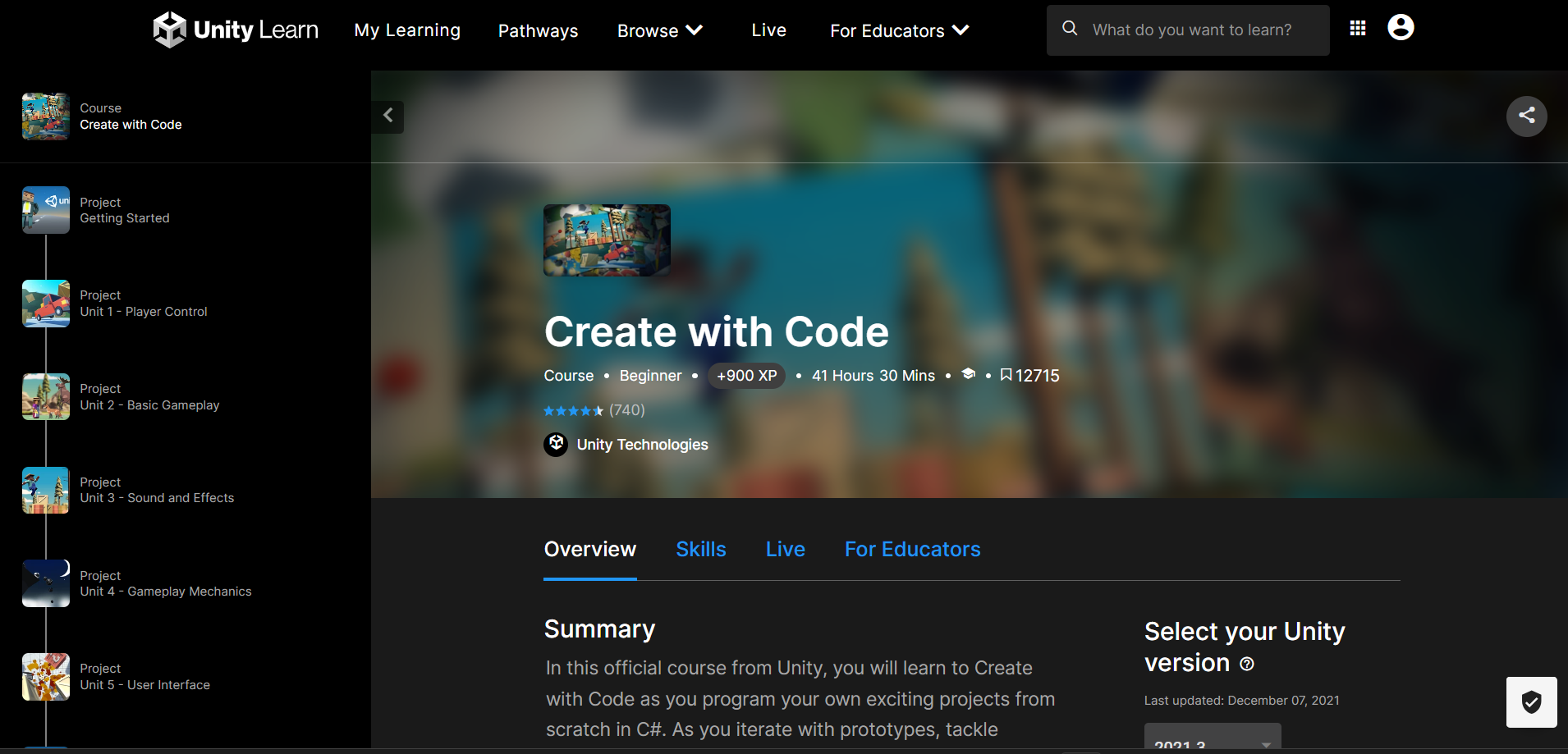Click the 12715 bookmark count
1568x754 pixels.
pos(1038,376)
